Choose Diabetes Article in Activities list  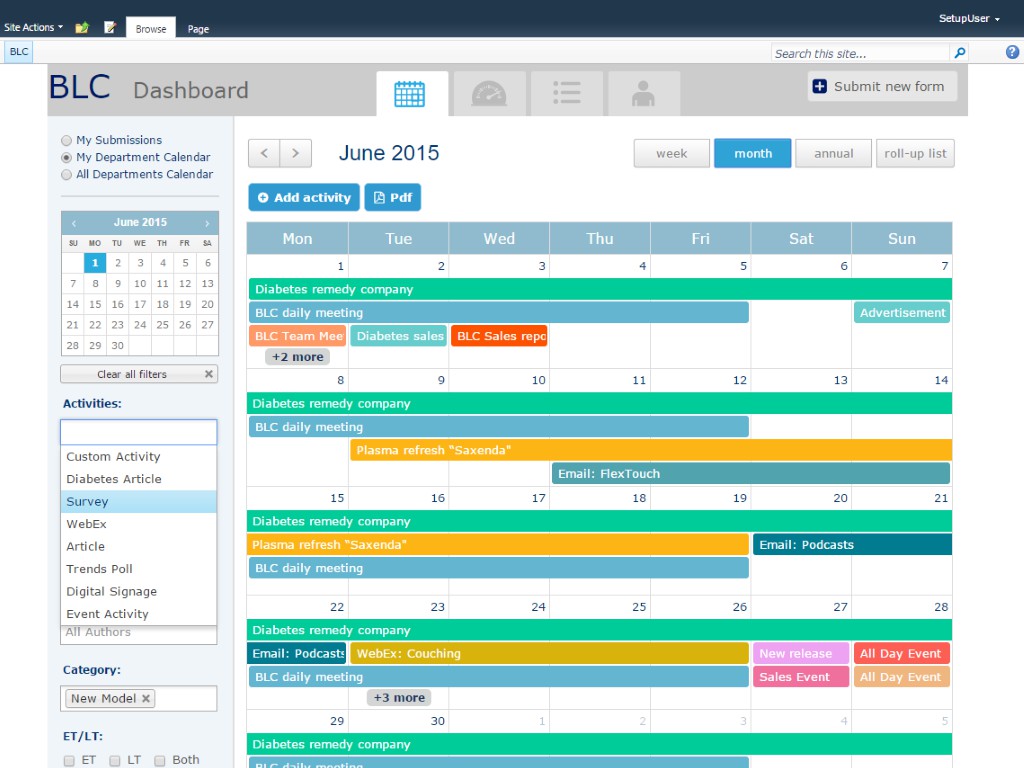[x=138, y=479]
